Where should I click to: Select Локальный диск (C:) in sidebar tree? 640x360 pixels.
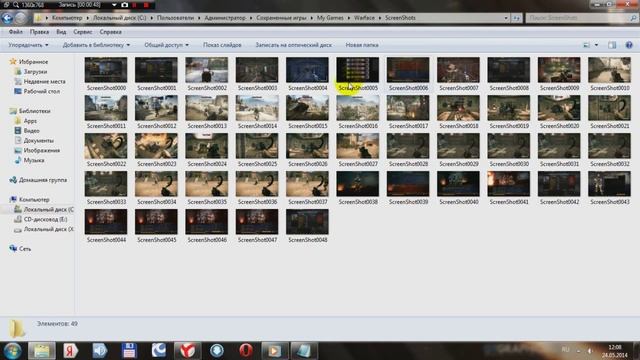48,209
